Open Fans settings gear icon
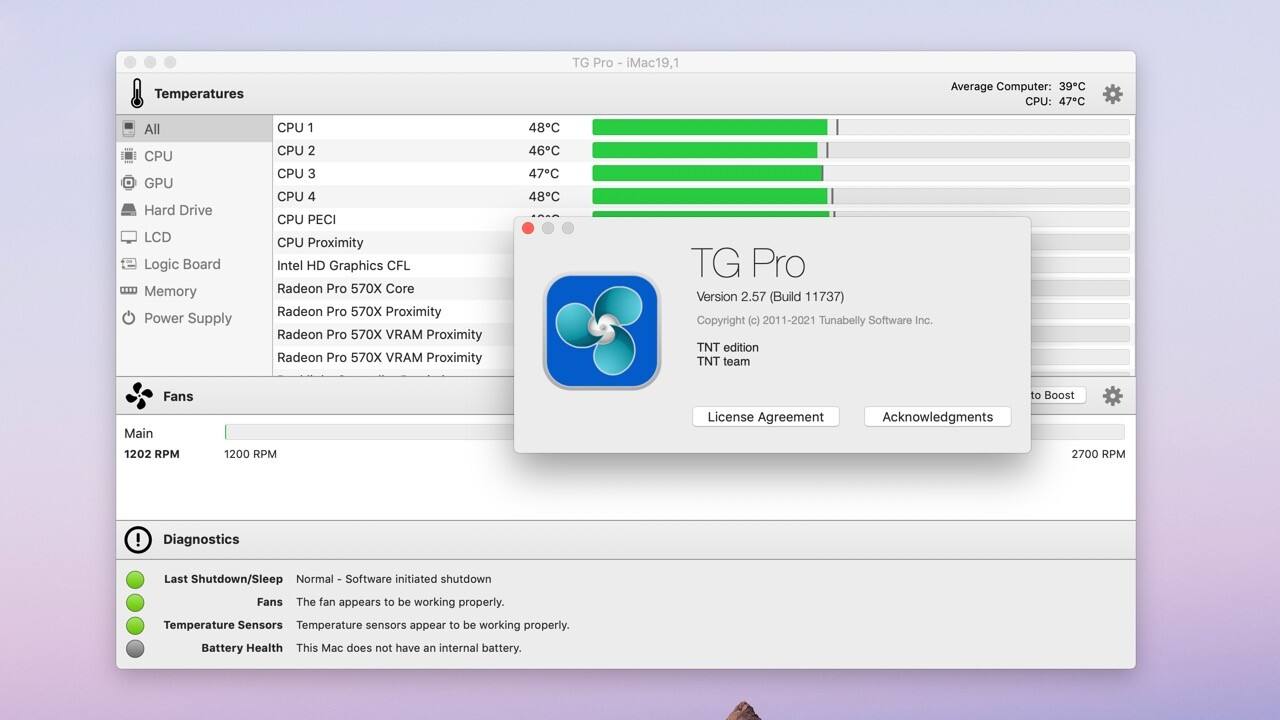The width and height of the screenshot is (1280, 720). pos(1112,396)
